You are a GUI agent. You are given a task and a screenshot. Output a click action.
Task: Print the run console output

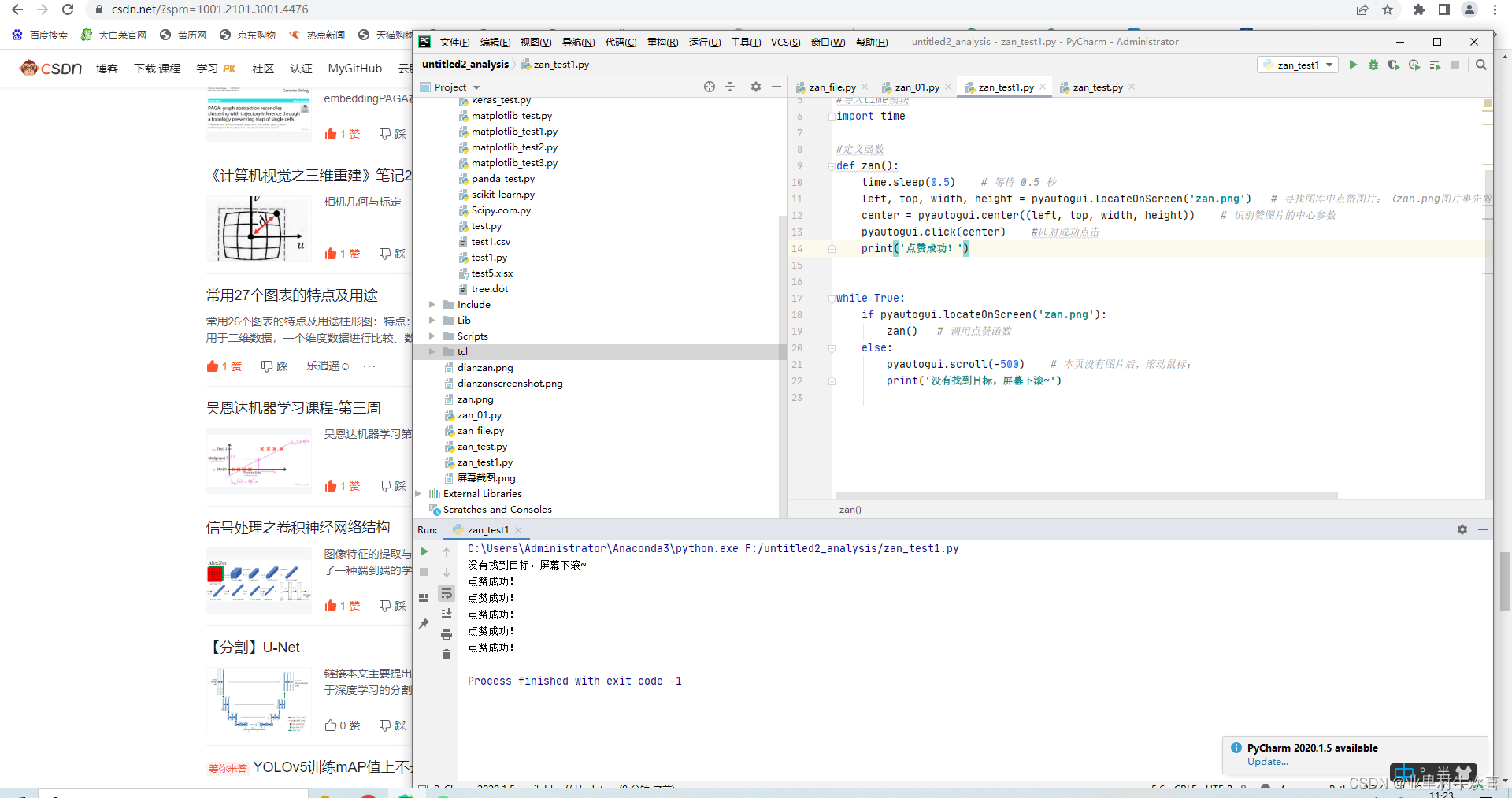tap(447, 634)
